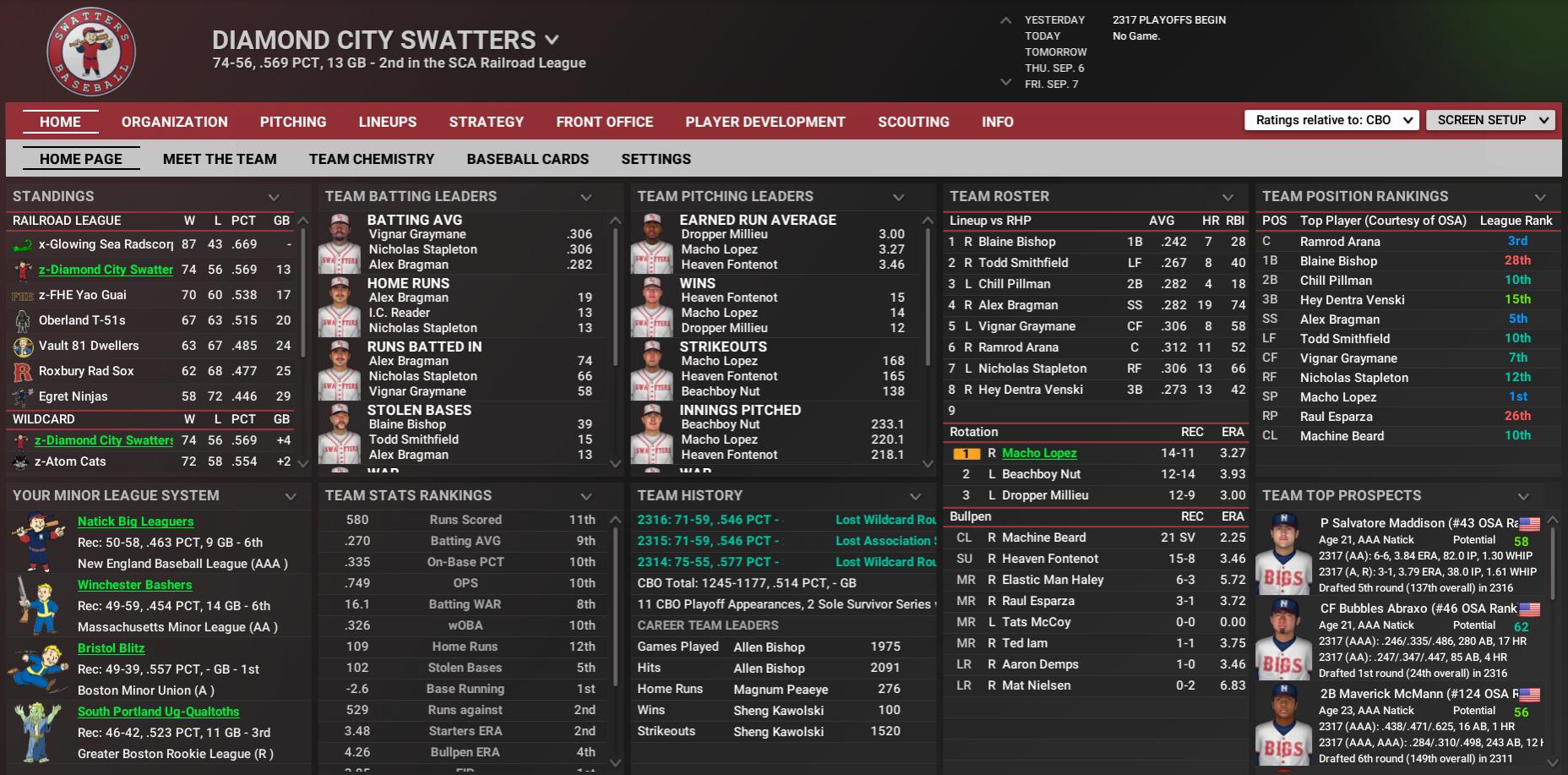Screen dimensions: 1568x775
Task: Click the Roxbury Rad Sox logo icon
Action: coord(23,371)
